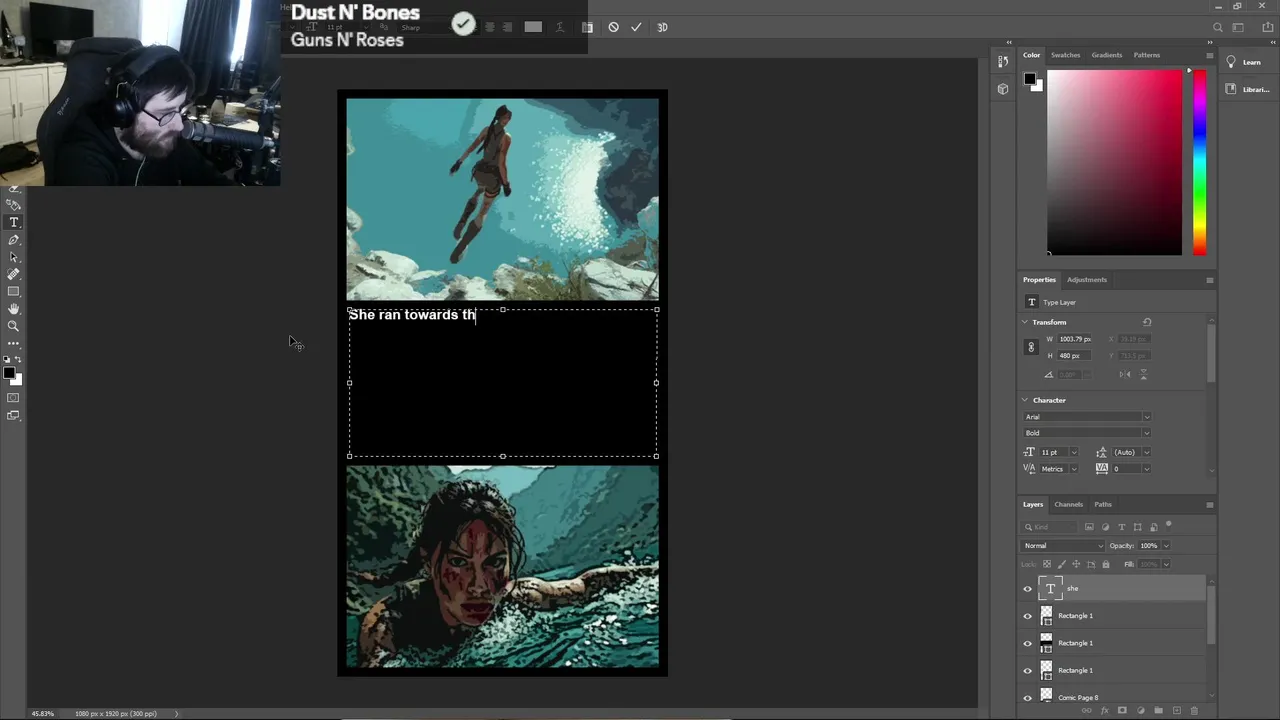Screen dimensions: 1280x720
Task: Open the Layers panel flyout menu
Action: pyautogui.click(x=1209, y=505)
